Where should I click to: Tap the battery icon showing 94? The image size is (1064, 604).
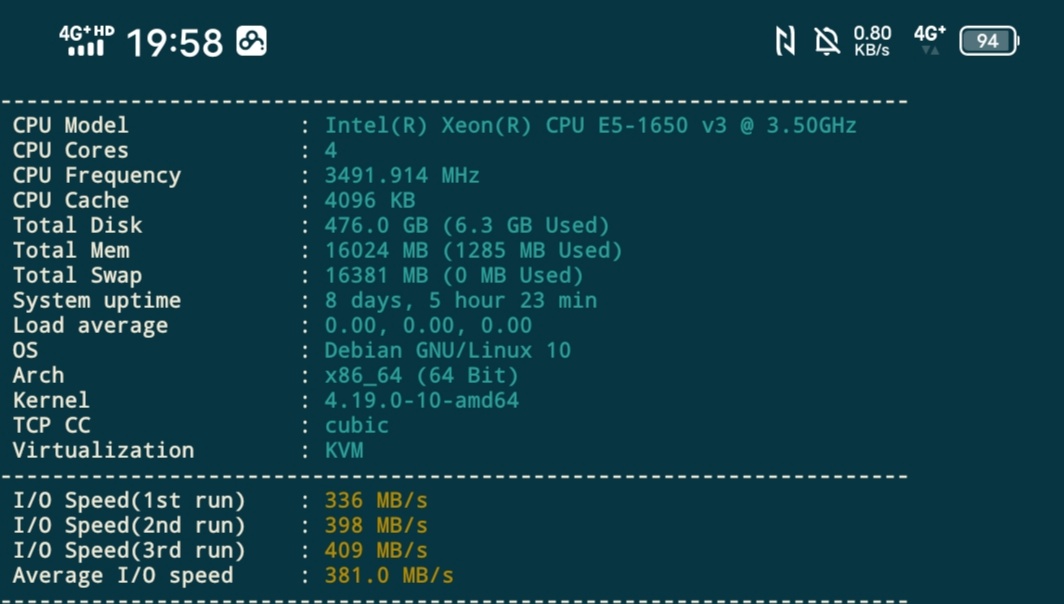pos(988,41)
